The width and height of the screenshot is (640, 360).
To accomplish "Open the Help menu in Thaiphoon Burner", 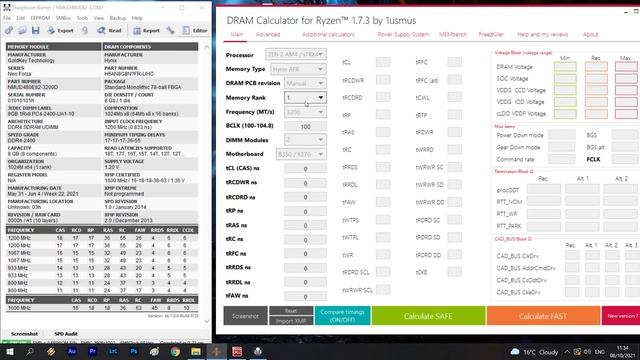I will [137, 18].
